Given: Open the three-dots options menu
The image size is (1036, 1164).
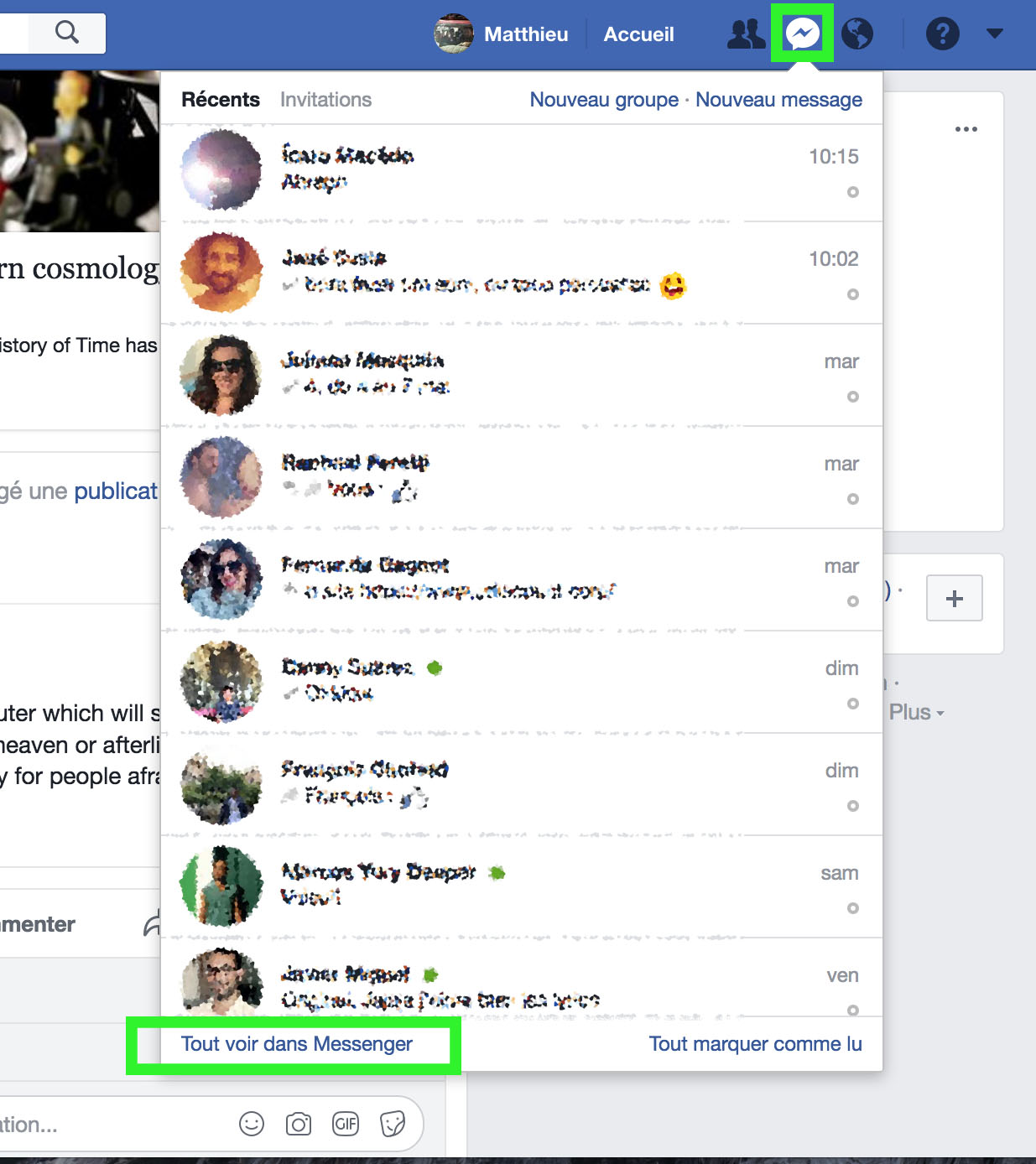Looking at the screenshot, I should pyautogui.click(x=966, y=129).
